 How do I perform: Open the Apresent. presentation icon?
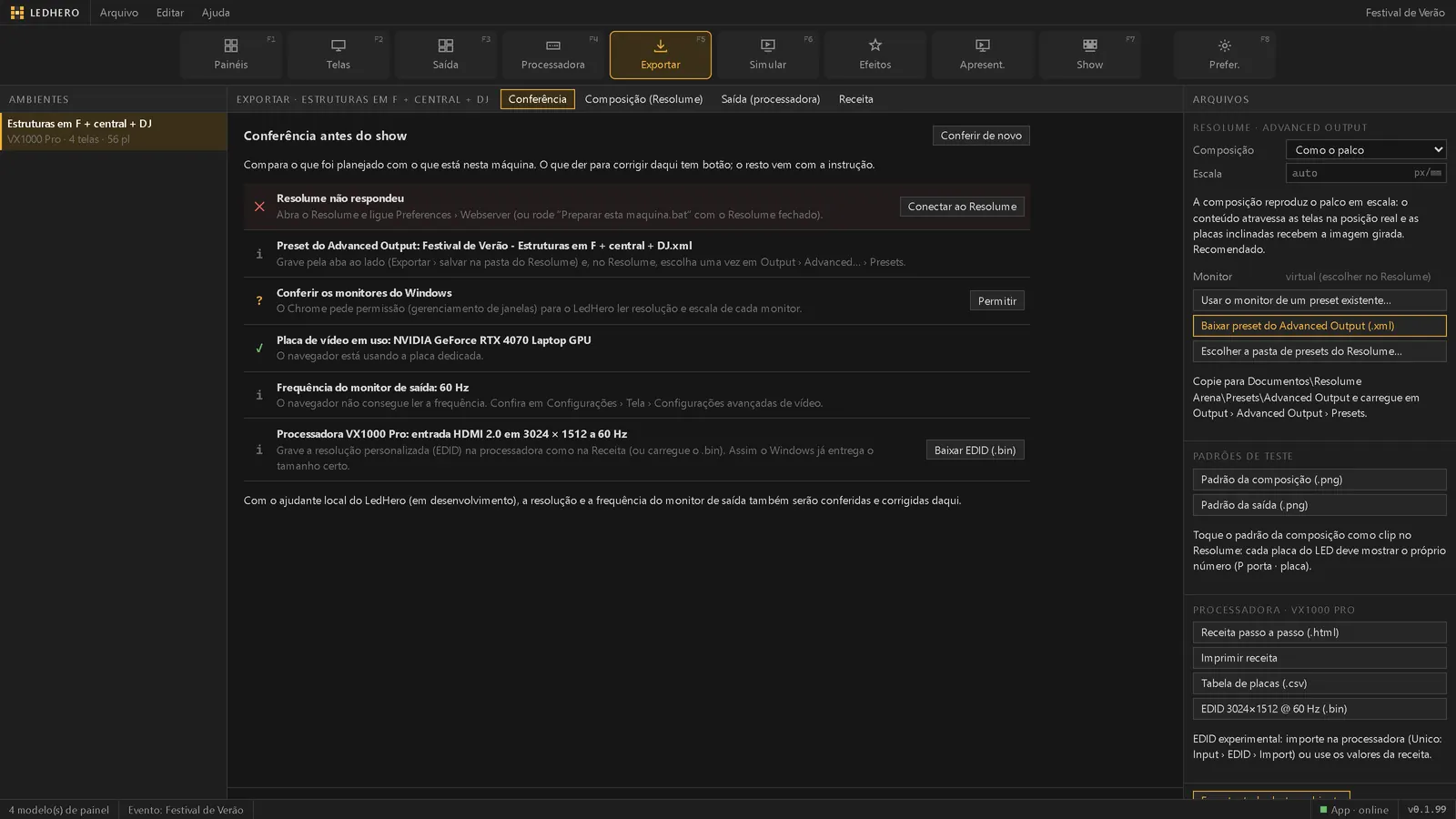[x=983, y=45]
